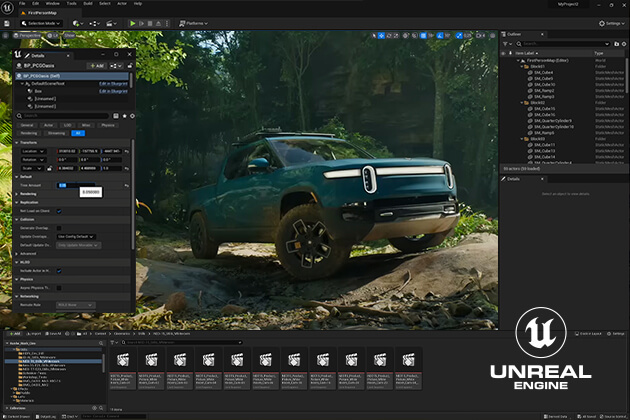Open the Build menu

click(x=88, y=3)
